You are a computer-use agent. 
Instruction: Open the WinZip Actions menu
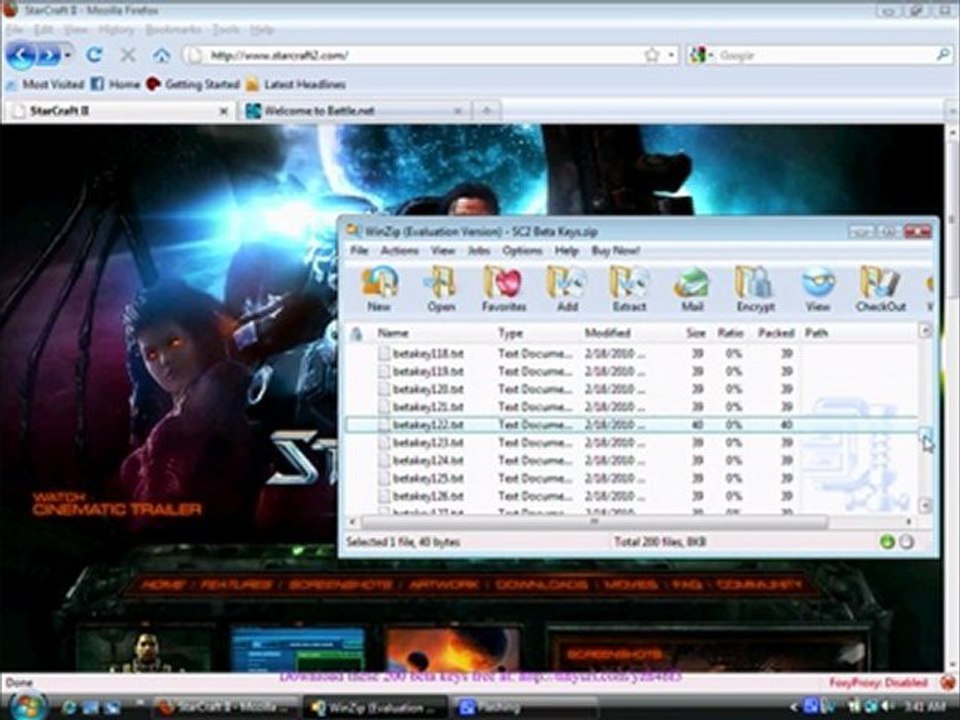[399, 250]
